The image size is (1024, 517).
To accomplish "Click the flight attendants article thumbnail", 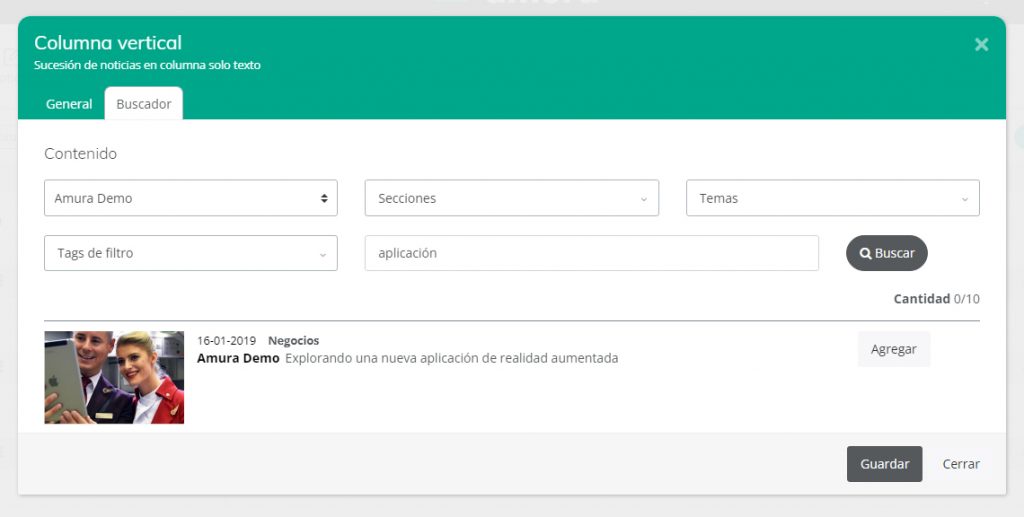I will (x=114, y=377).
